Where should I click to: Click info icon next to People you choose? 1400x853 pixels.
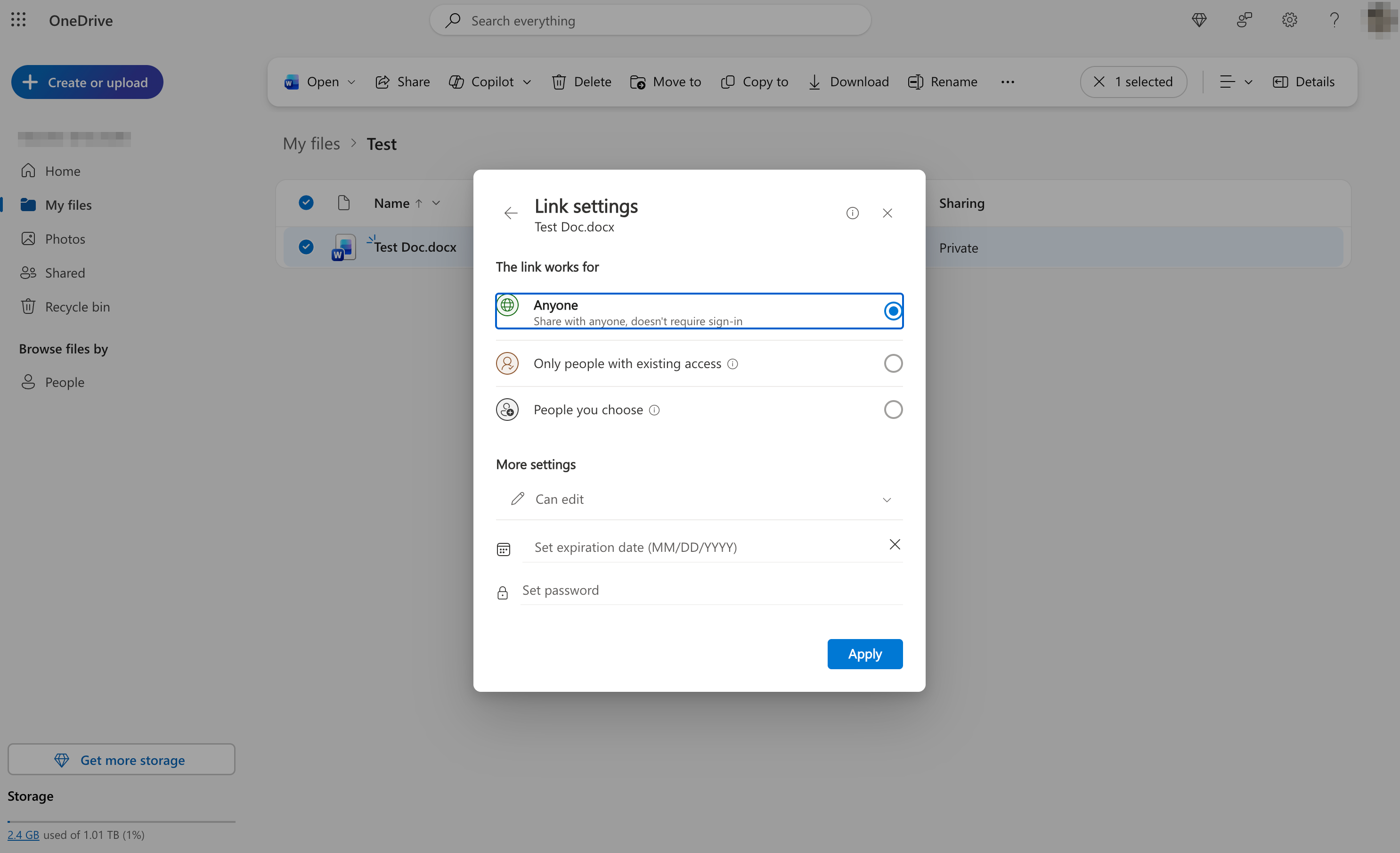point(655,410)
